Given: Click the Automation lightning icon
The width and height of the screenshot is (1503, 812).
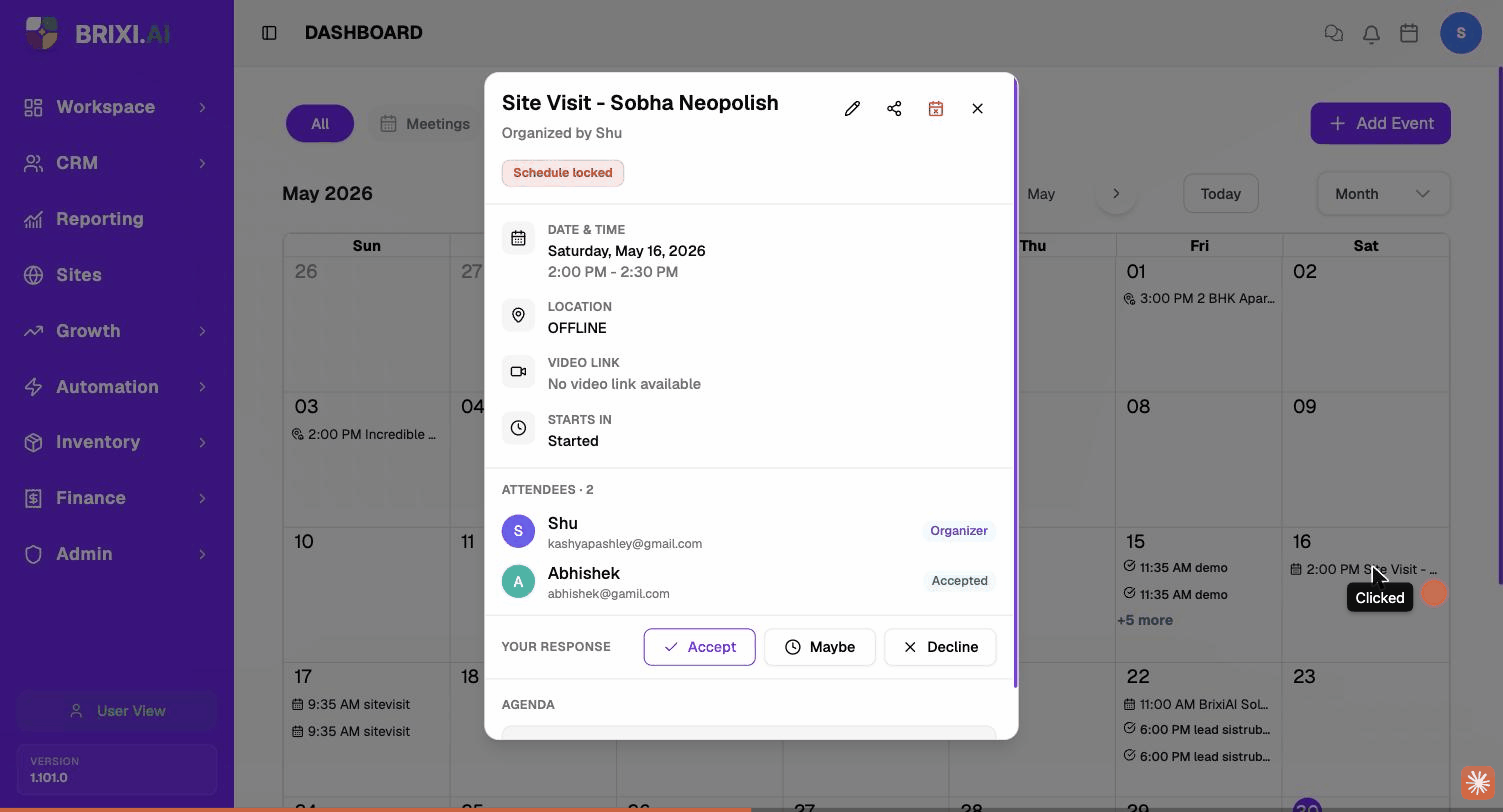Looking at the screenshot, I should coord(33,387).
